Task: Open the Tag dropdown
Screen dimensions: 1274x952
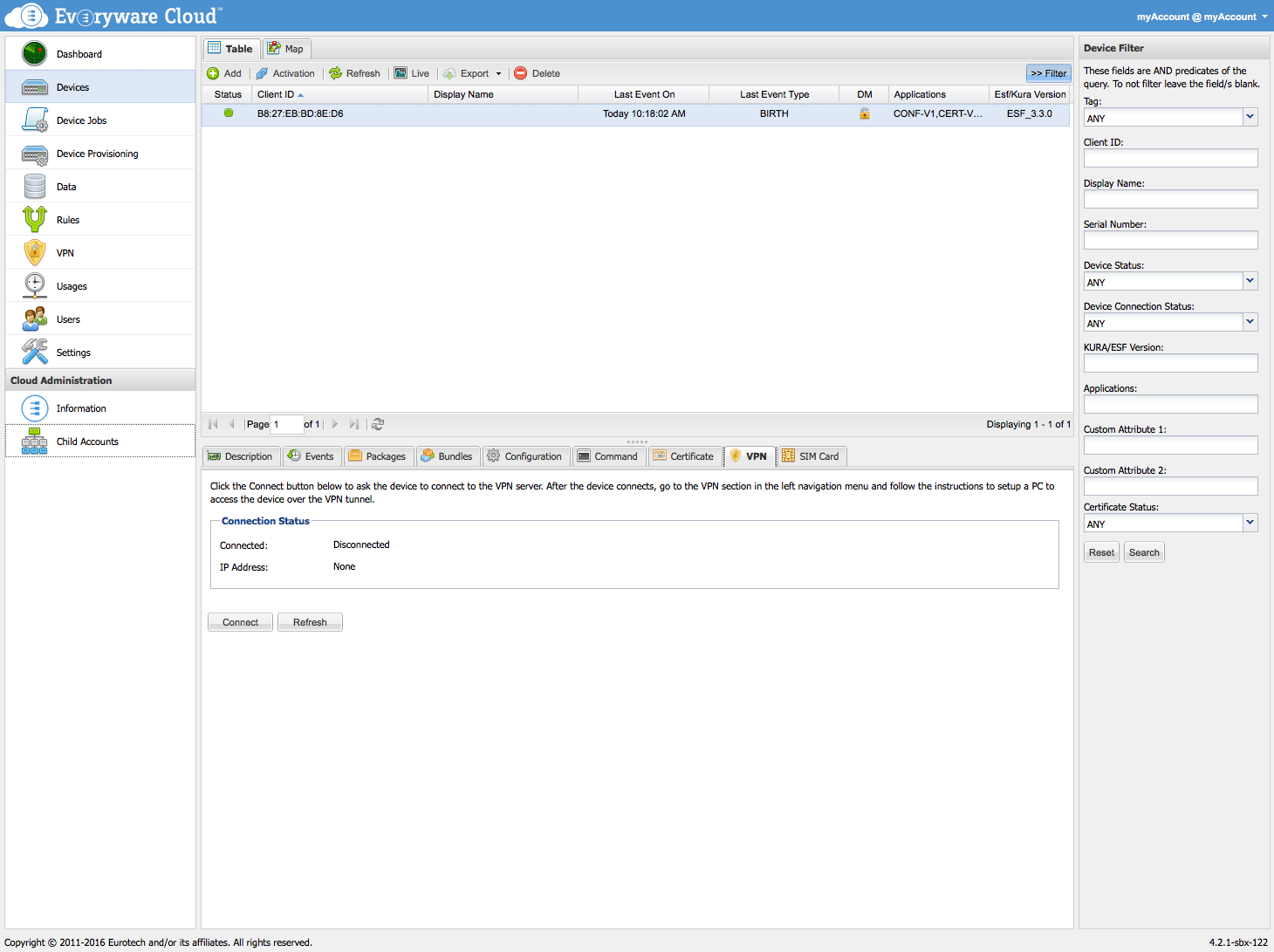Action: point(1250,117)
